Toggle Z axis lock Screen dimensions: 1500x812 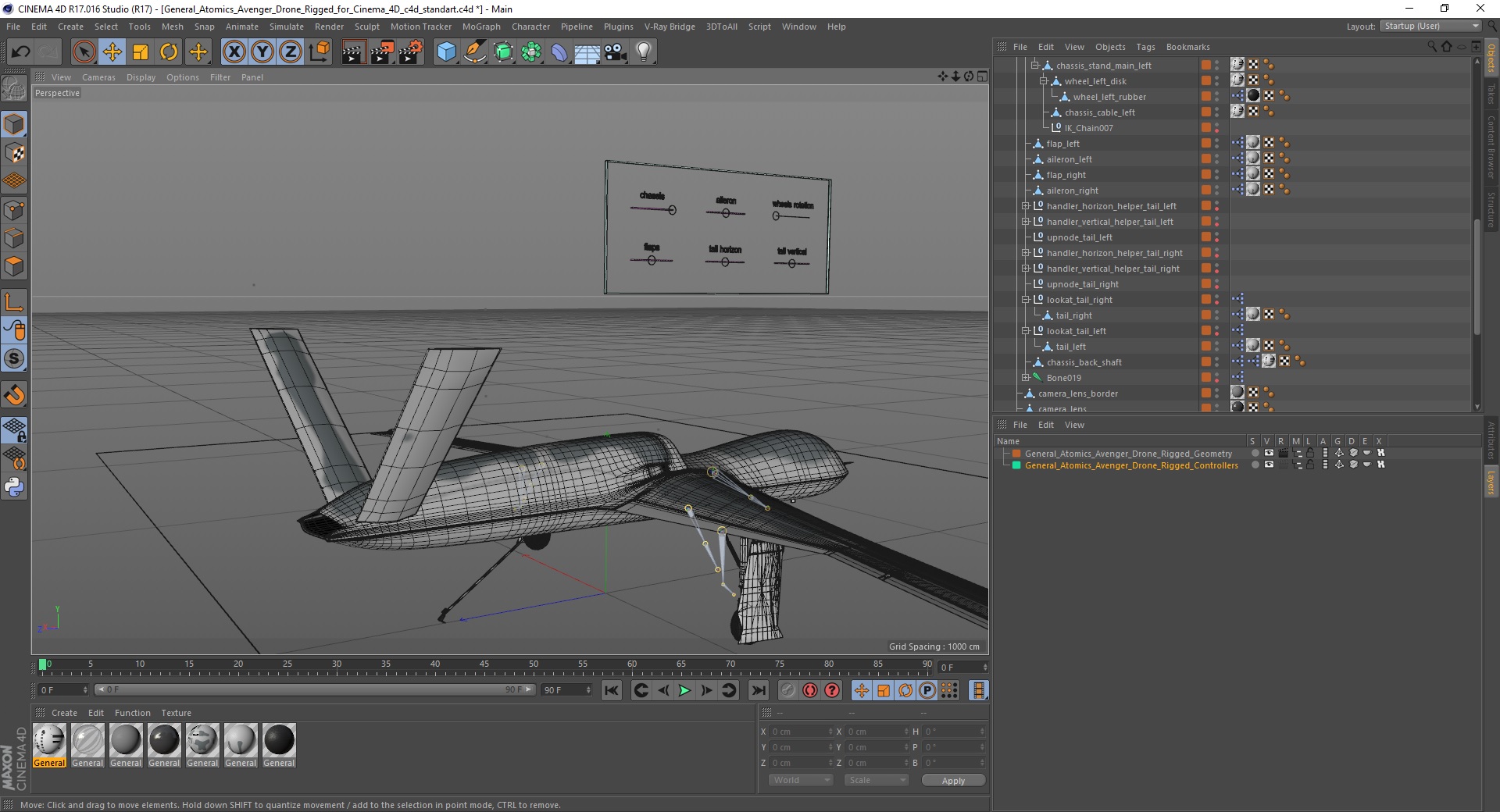click(x=291, y=52)
